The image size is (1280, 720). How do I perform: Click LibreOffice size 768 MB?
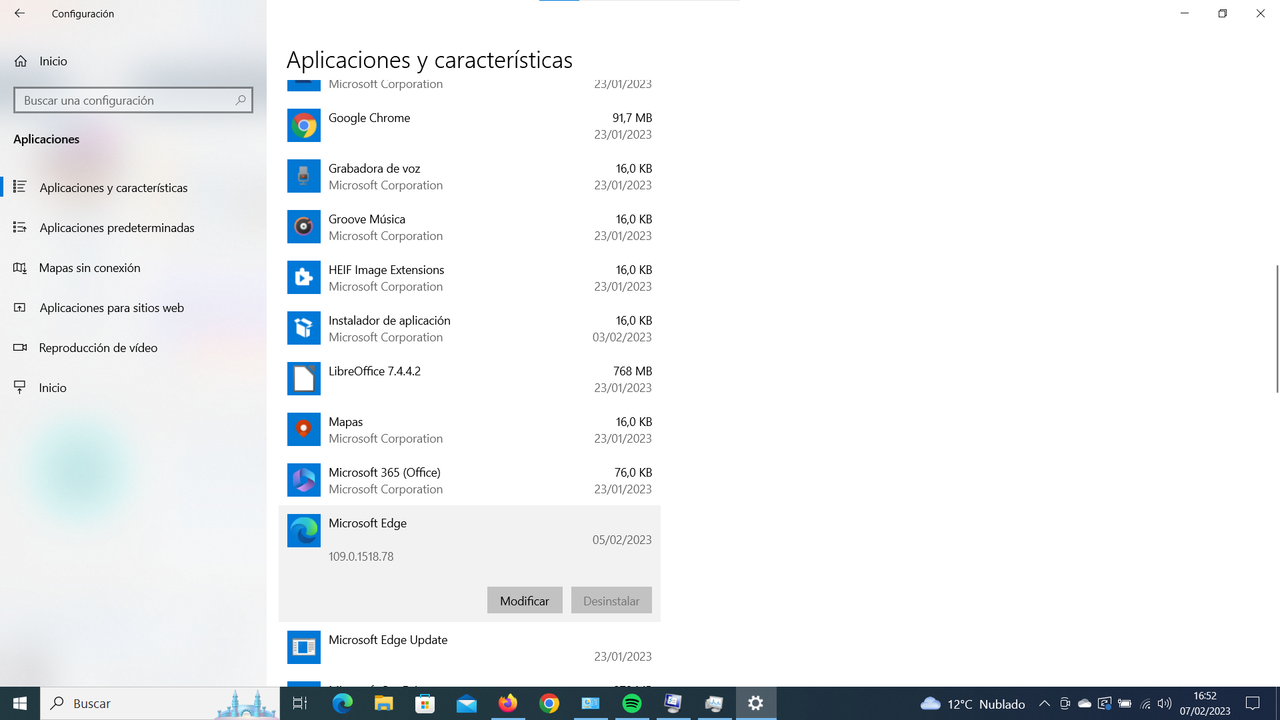pyautogui.click(x=632, y=371)
